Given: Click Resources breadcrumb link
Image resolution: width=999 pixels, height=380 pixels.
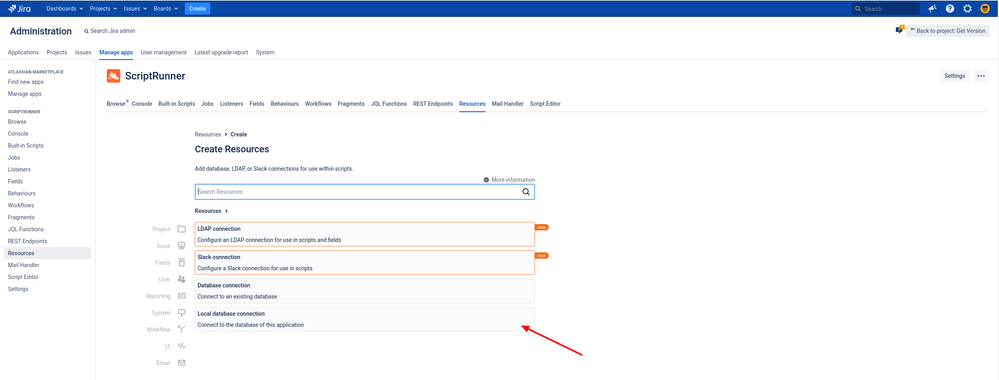Looking at the screenshot, I should (208, 135).
